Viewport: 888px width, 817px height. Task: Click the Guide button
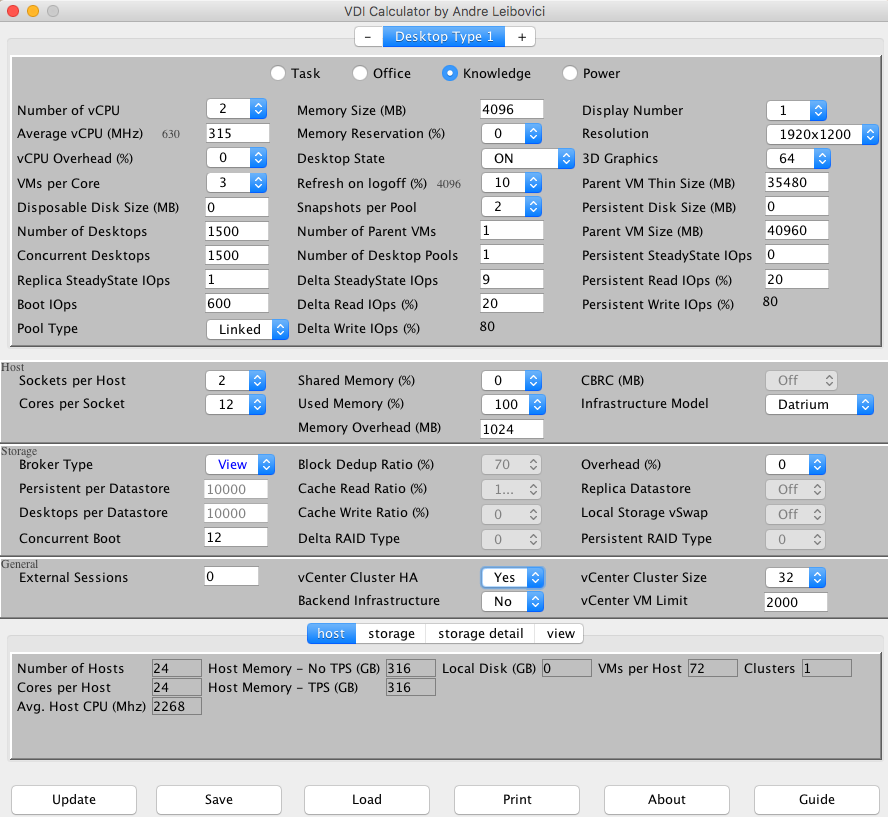817,799
